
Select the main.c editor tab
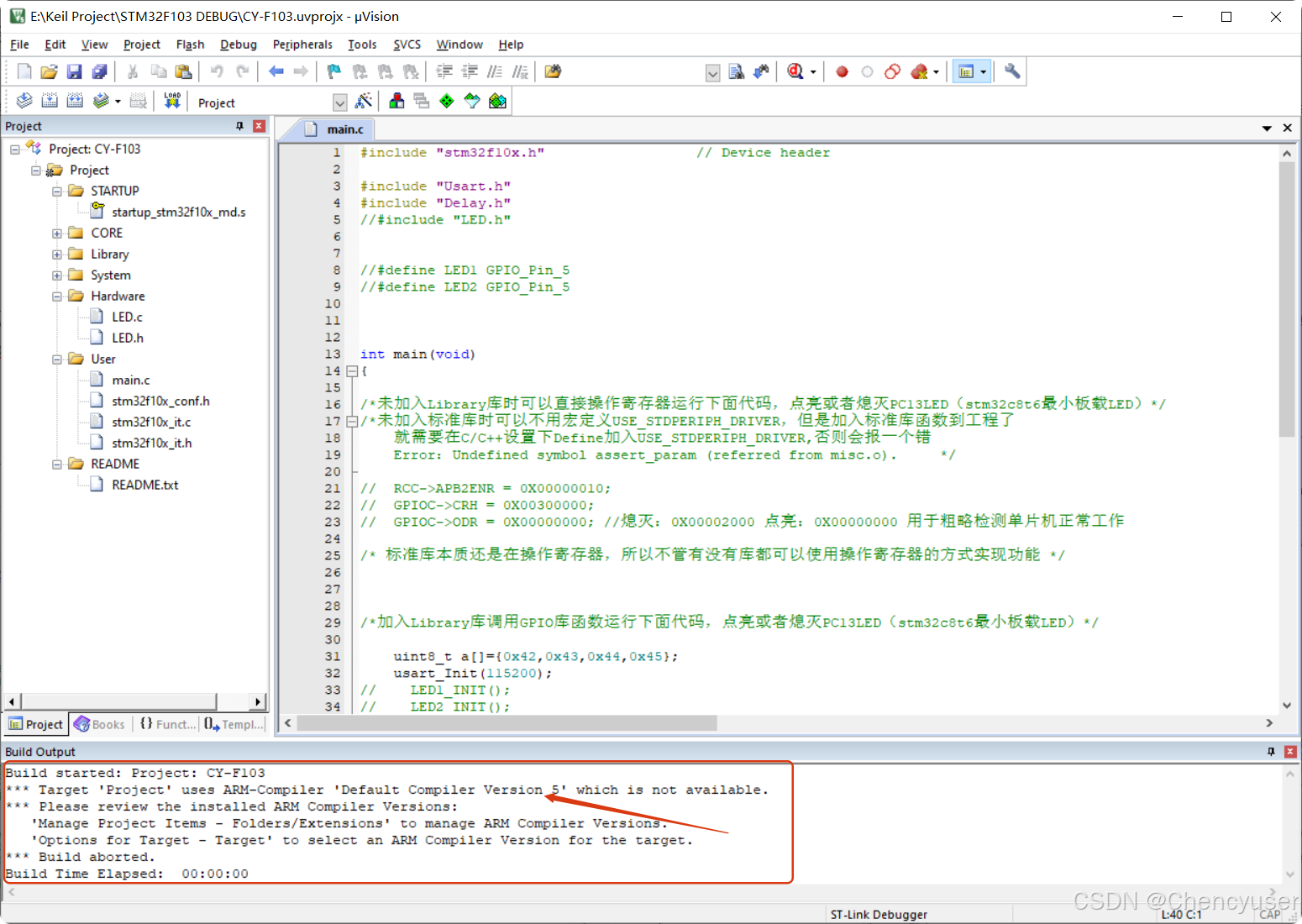(336, 129)
